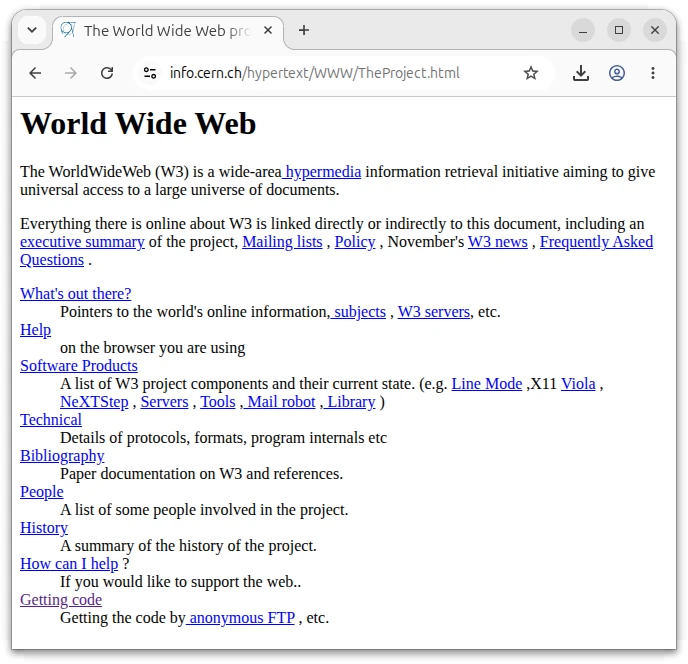Follow the What's out there? link
This screenshot has width=688, height=664.
[x=75, y=294]
